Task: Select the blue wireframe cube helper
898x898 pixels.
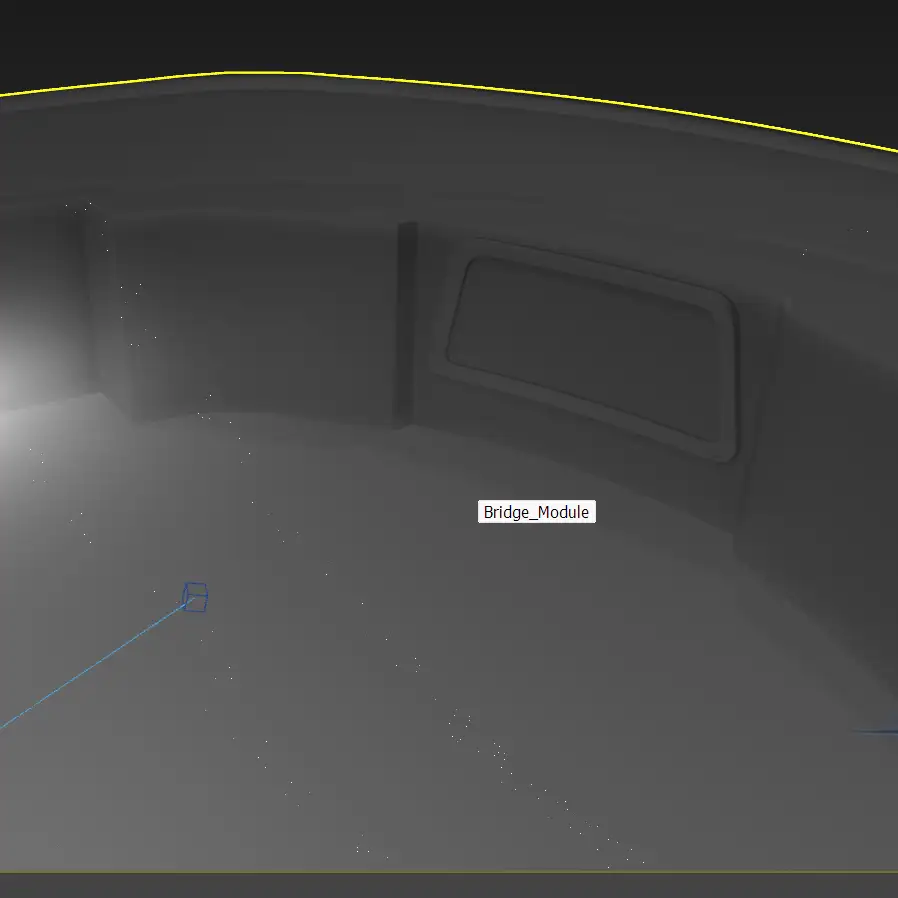Action: pyautogui.click(x=196, y=597)
